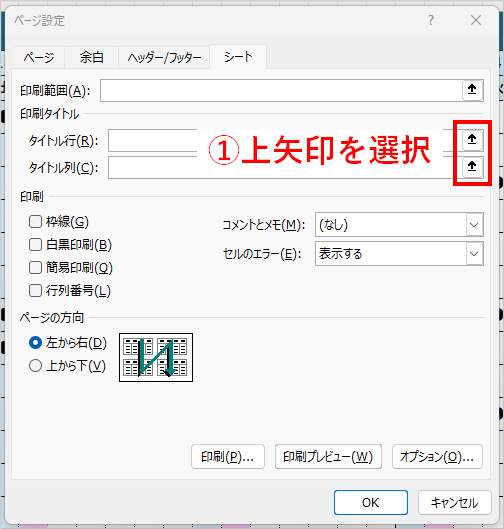Click inside the 印刷範囲 input field
Screen dimensions: 504x529
(281, 90)
